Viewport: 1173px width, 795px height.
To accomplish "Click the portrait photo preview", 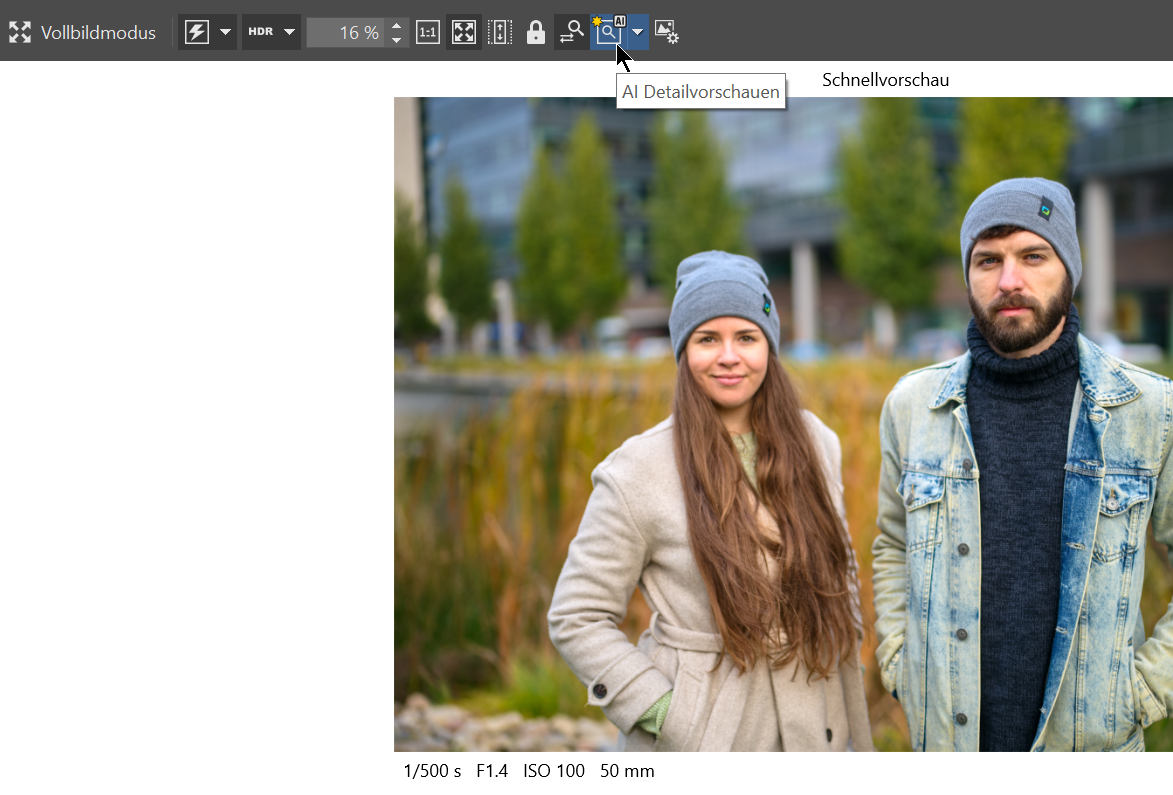I will pos(783,424).
